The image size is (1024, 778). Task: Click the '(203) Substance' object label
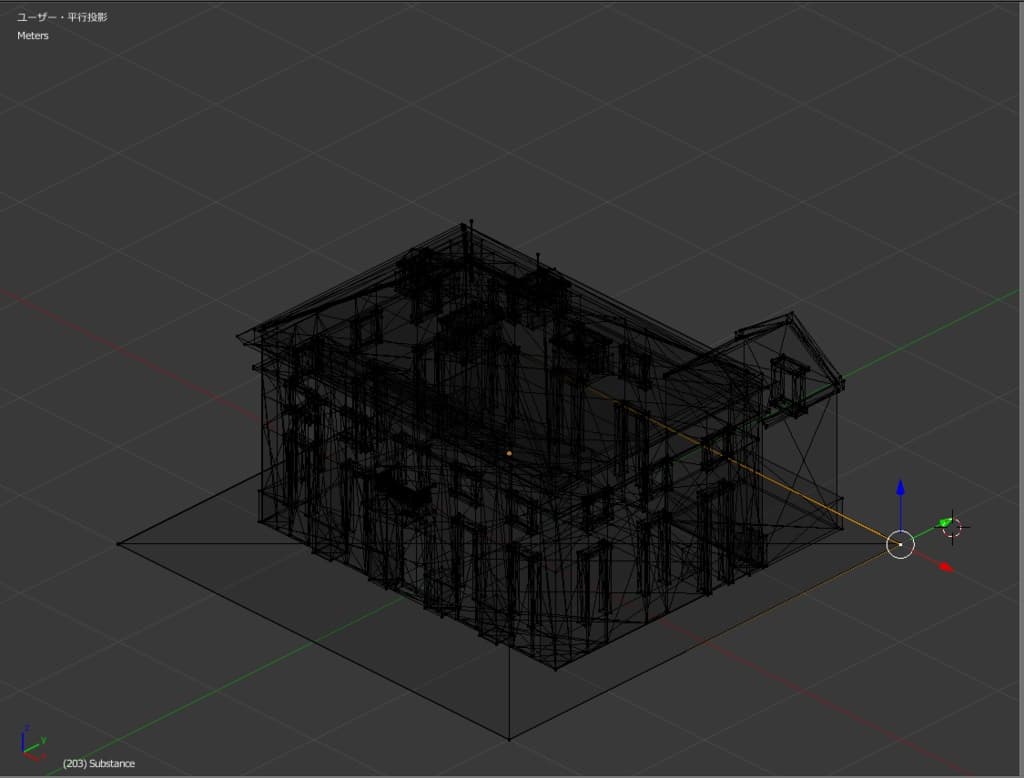tap(99, 763)
